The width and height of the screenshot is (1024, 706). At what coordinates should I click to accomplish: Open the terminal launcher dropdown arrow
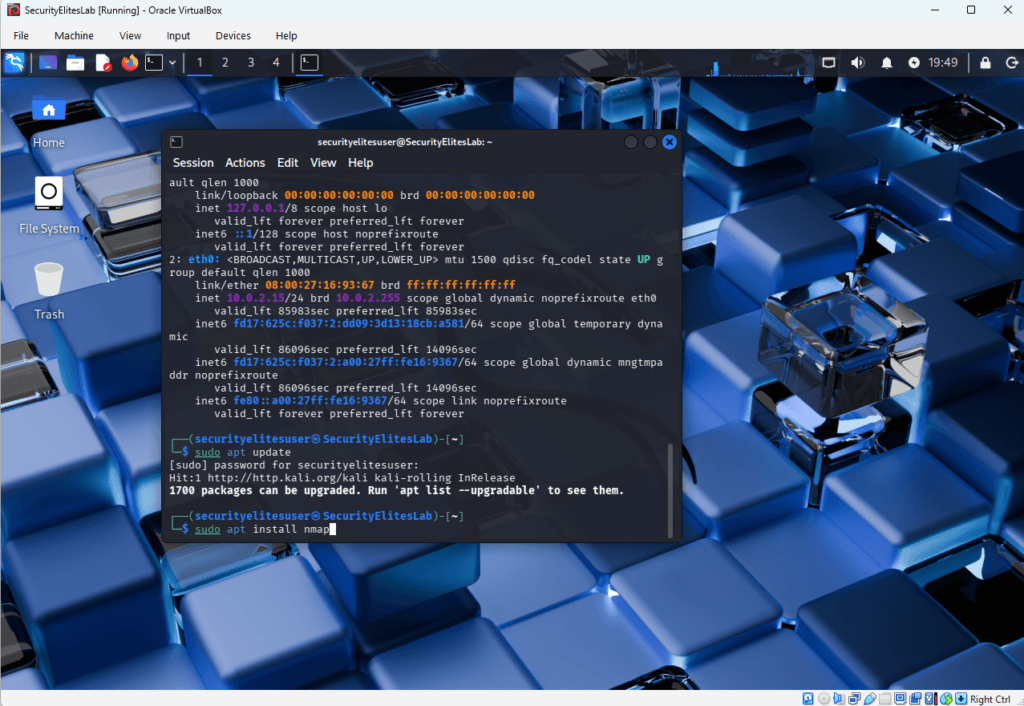173,62
